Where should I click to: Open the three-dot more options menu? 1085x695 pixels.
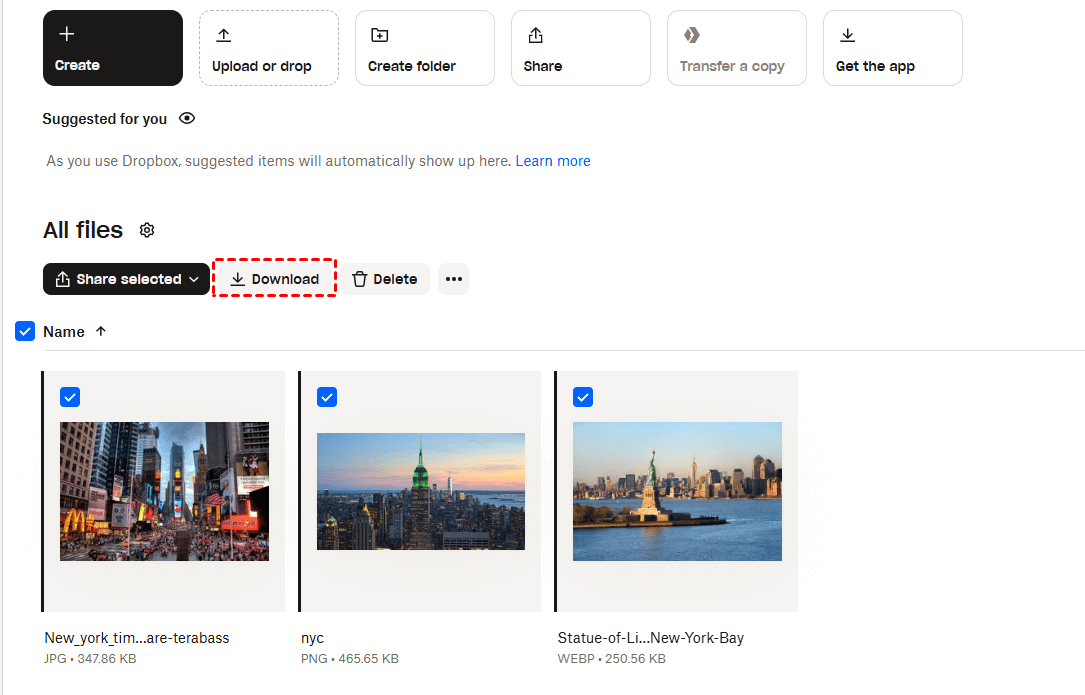pos(454,279)
